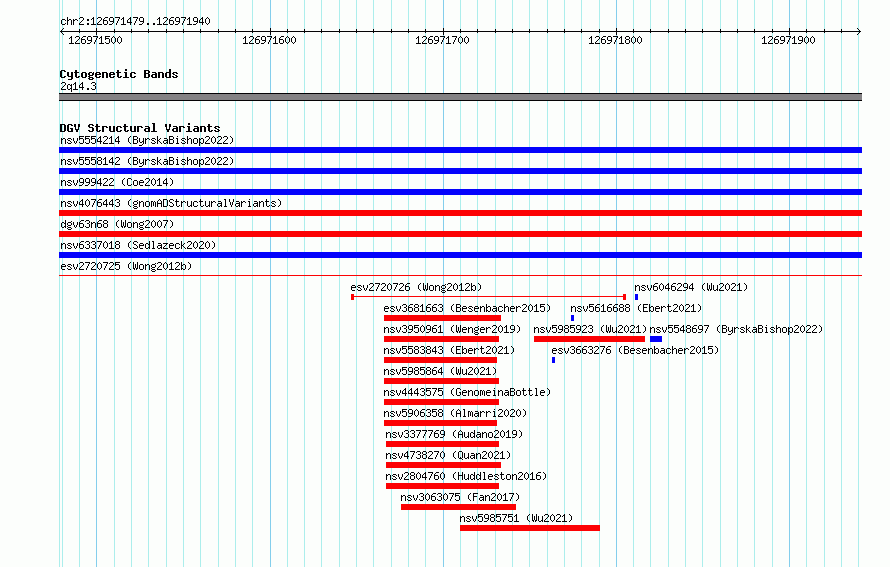
Task: Open the nsv999422 (Coe2014) variant label
Action: coord(117,182)
